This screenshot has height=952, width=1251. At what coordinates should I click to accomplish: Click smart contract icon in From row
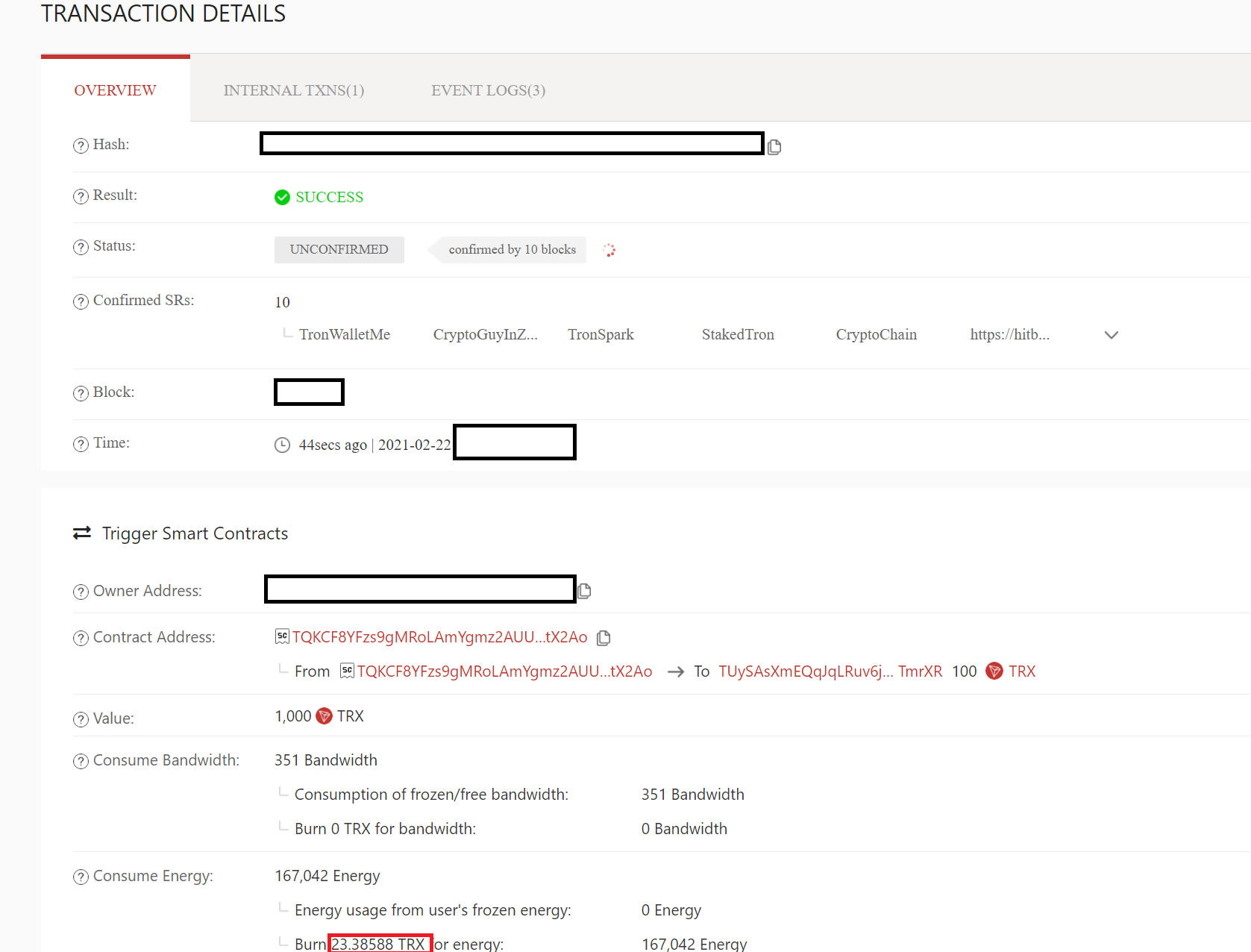pos(347,671)
